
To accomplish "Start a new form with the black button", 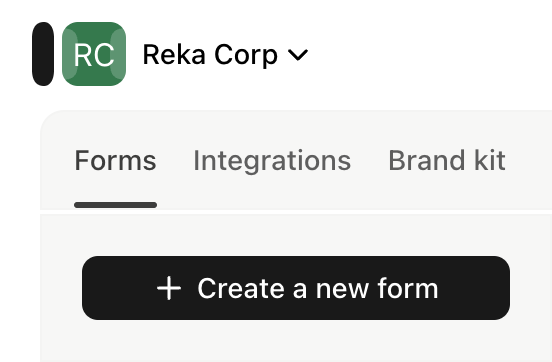I will click(x=296, y=288).
